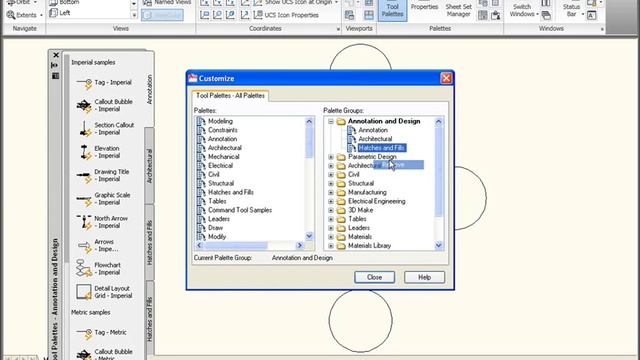Screen dimensions: 640x360
Task: Select Mechanical in the Palettes list
Action: click(x=223, y=157)
